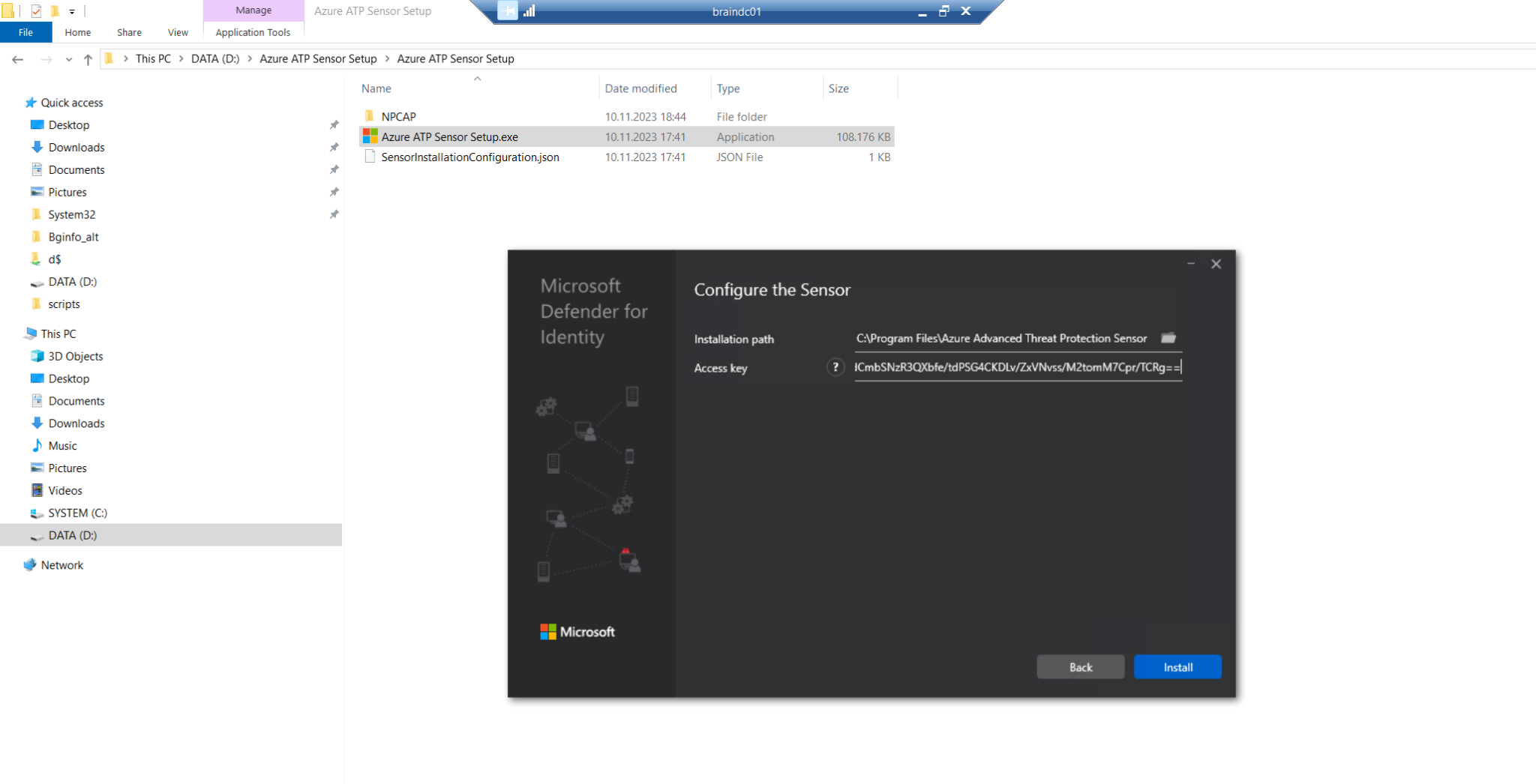Image resolution: width=1536 pixels, height=784 pixels.
Task: Click the Back button in the installer
Action: point(1080,666)
